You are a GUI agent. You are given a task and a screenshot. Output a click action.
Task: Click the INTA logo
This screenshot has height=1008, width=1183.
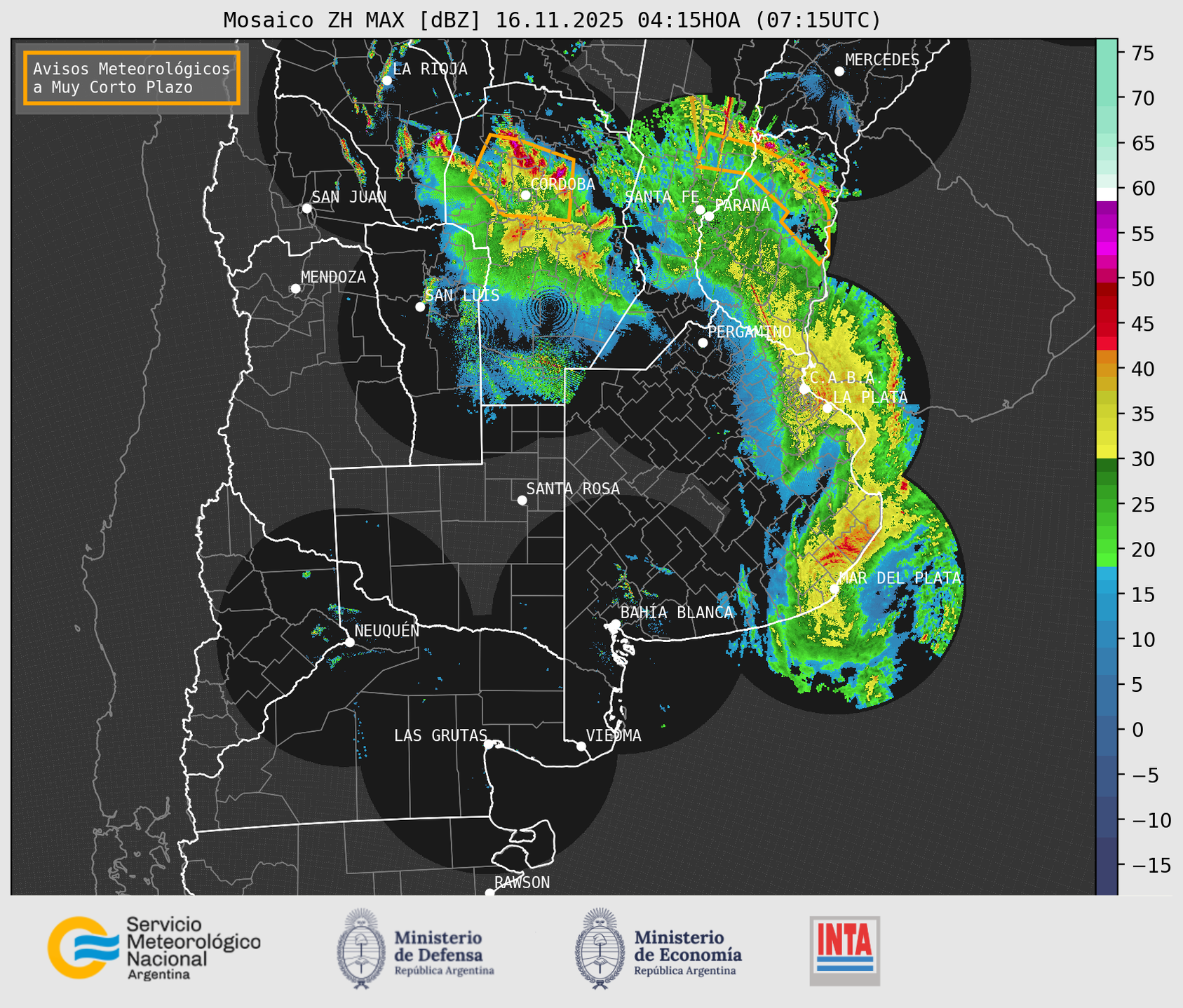point(844,951)
